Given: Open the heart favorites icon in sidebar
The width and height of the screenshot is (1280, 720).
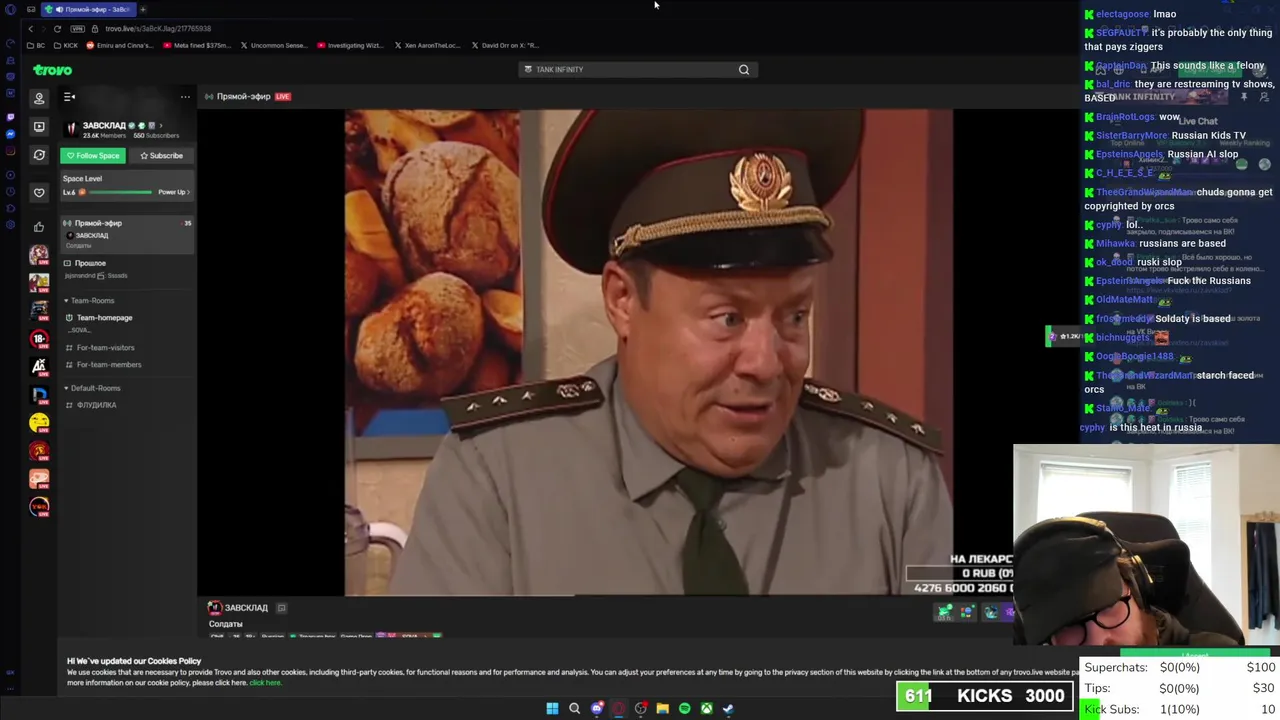Looking at the screenshot, I should click(39, 192).
